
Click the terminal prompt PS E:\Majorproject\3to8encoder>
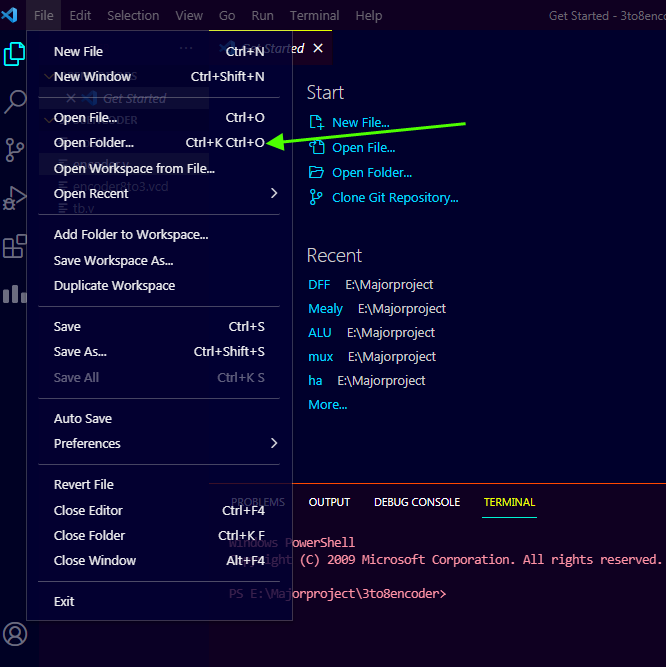[338, 593]
